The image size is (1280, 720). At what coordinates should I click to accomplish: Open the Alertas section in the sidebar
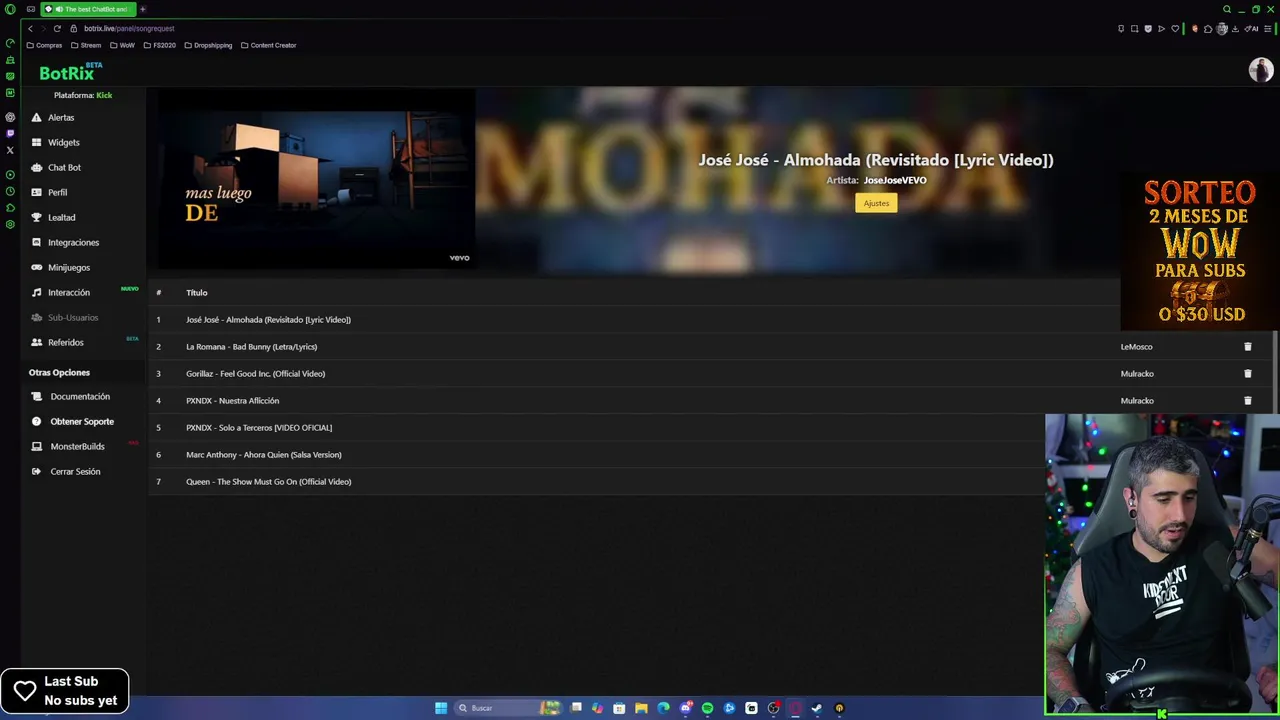coord(61,117)
